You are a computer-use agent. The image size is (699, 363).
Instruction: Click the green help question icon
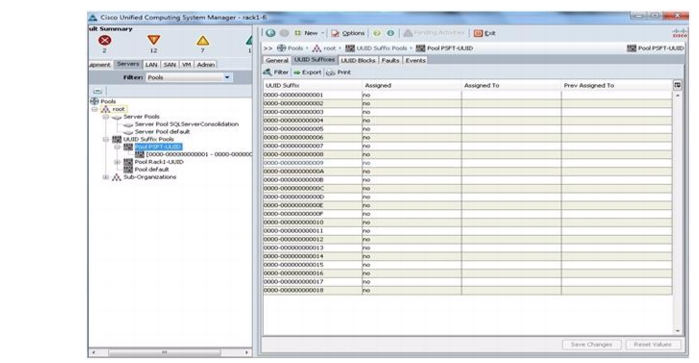pyautogui.click(x=377, y=33)
